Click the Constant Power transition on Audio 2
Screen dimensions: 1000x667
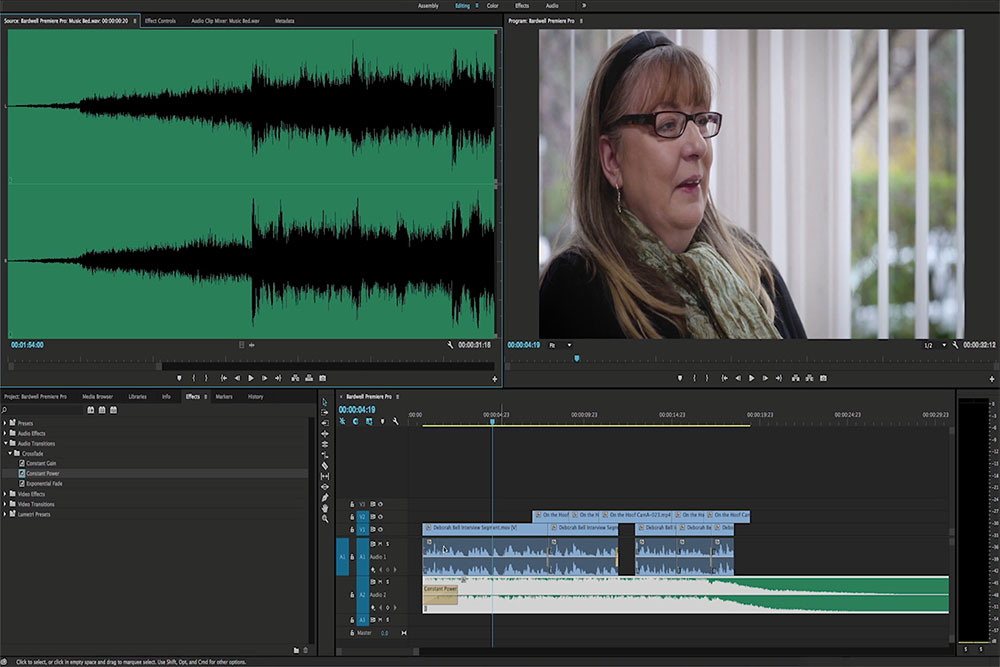pyautogui.click(x=440, y=594)
